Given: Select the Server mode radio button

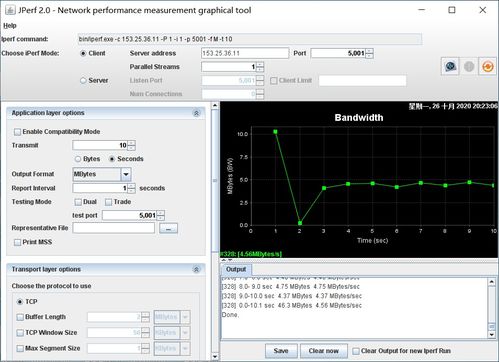Looking at the screenshot, I should click(x=83, y=81).
